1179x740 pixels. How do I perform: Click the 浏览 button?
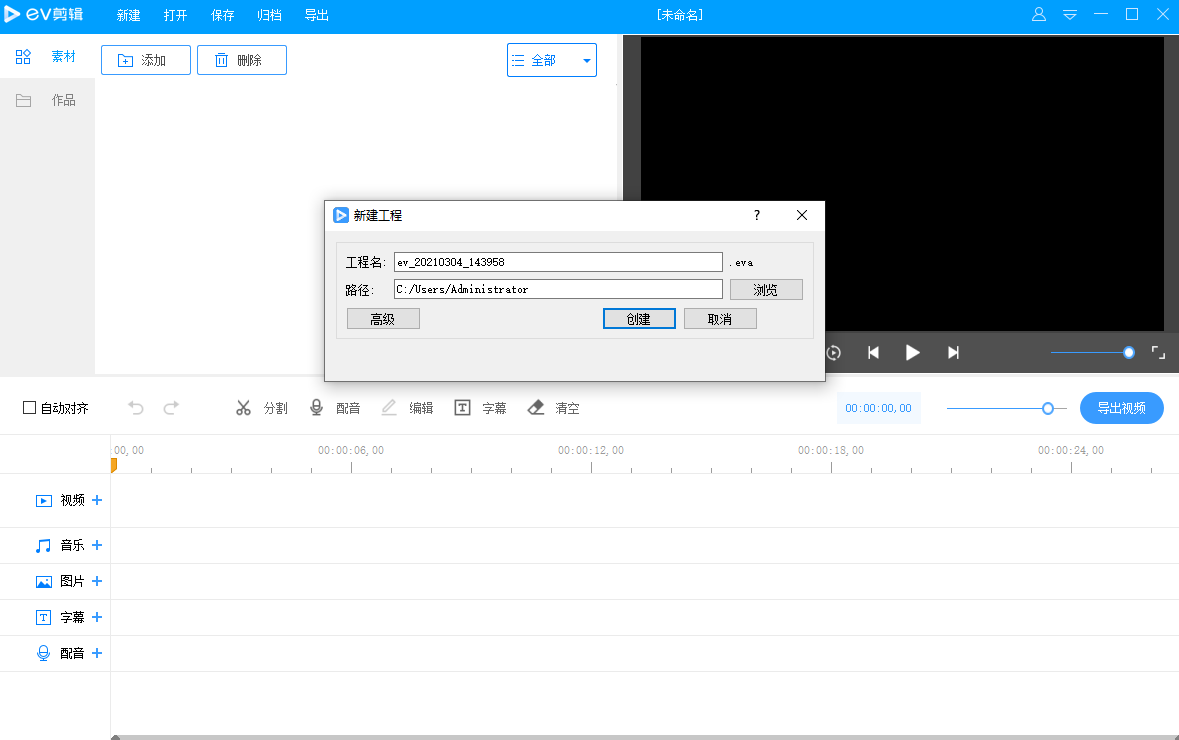click(x=766, y=290)
